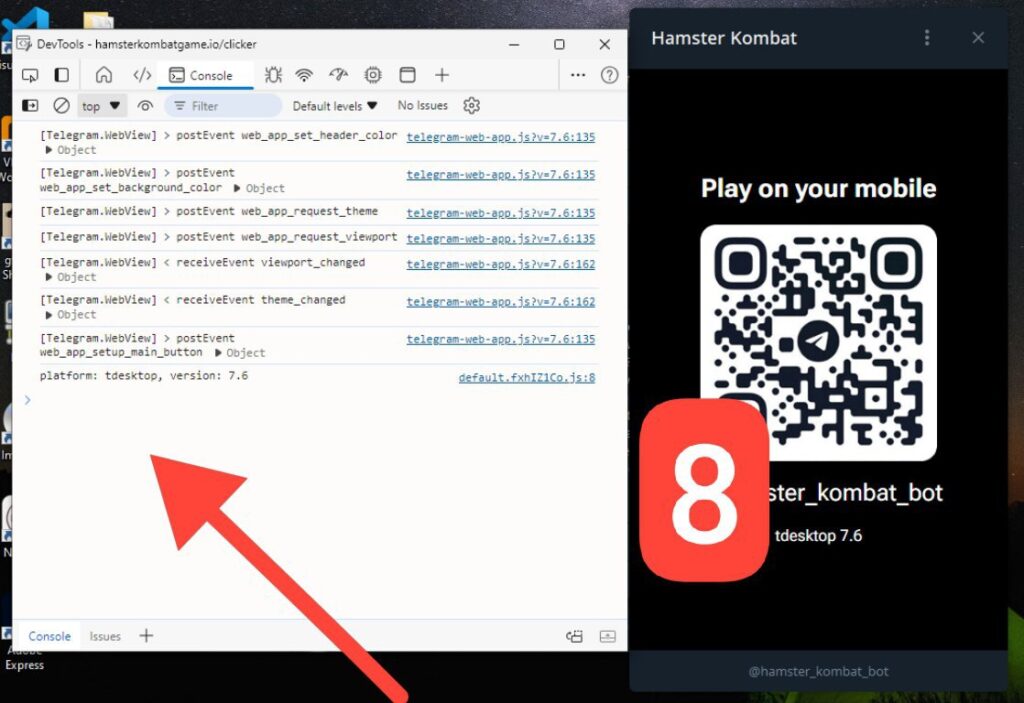Expand Object under theme_changed log
Viewport: 1024px width, 703px height.
click(x=71, y=315)
